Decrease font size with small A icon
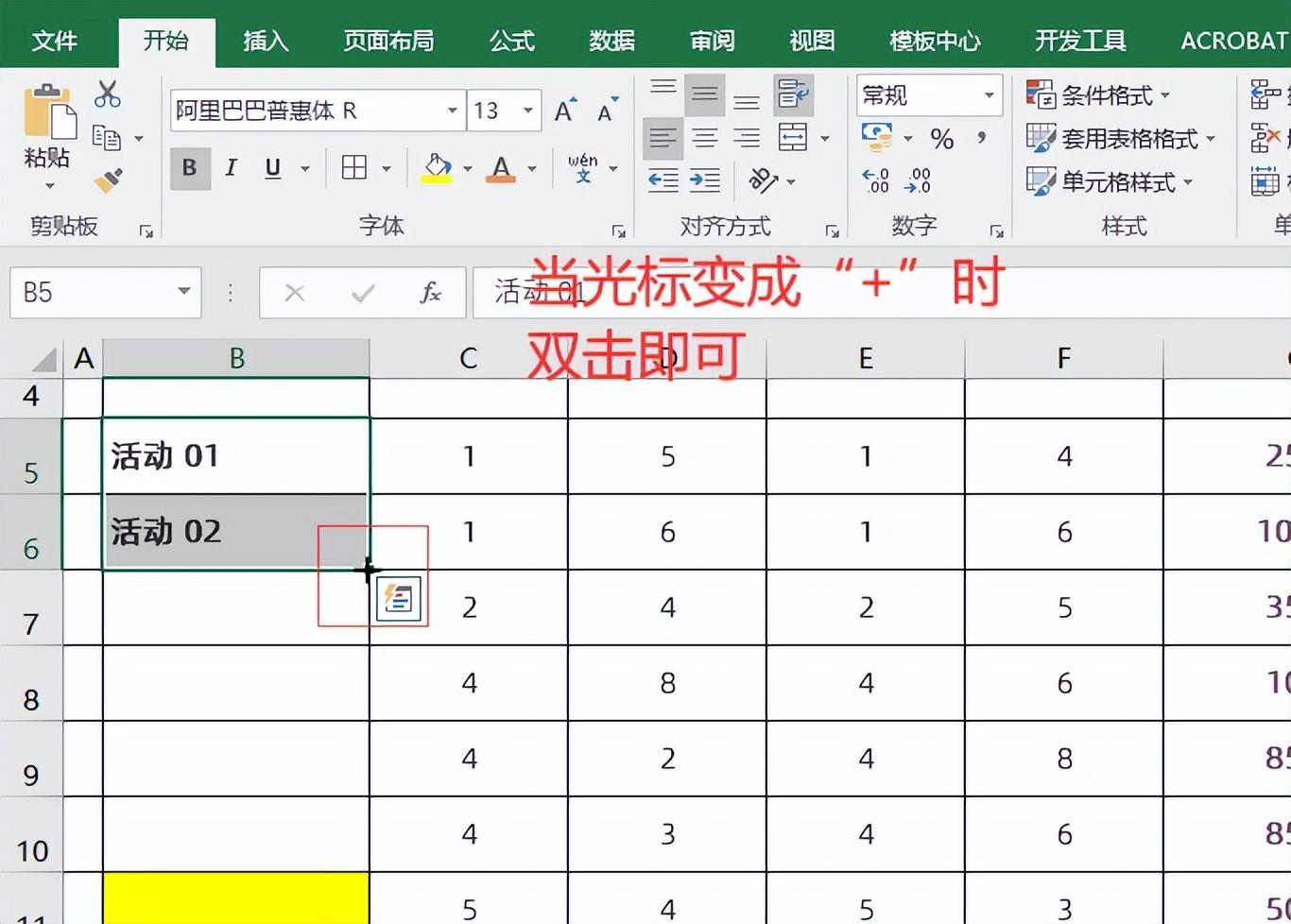 (607, 111)
